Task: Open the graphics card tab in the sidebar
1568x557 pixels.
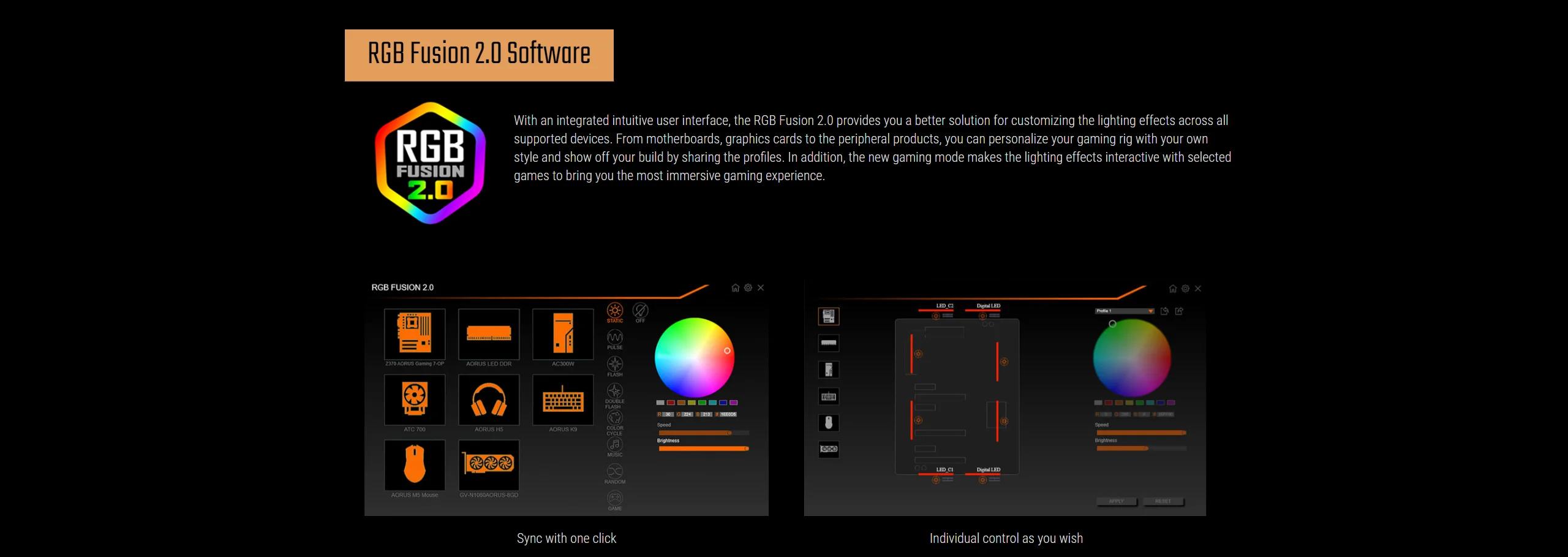Action: pyautogui.click(x=829, y=449)
